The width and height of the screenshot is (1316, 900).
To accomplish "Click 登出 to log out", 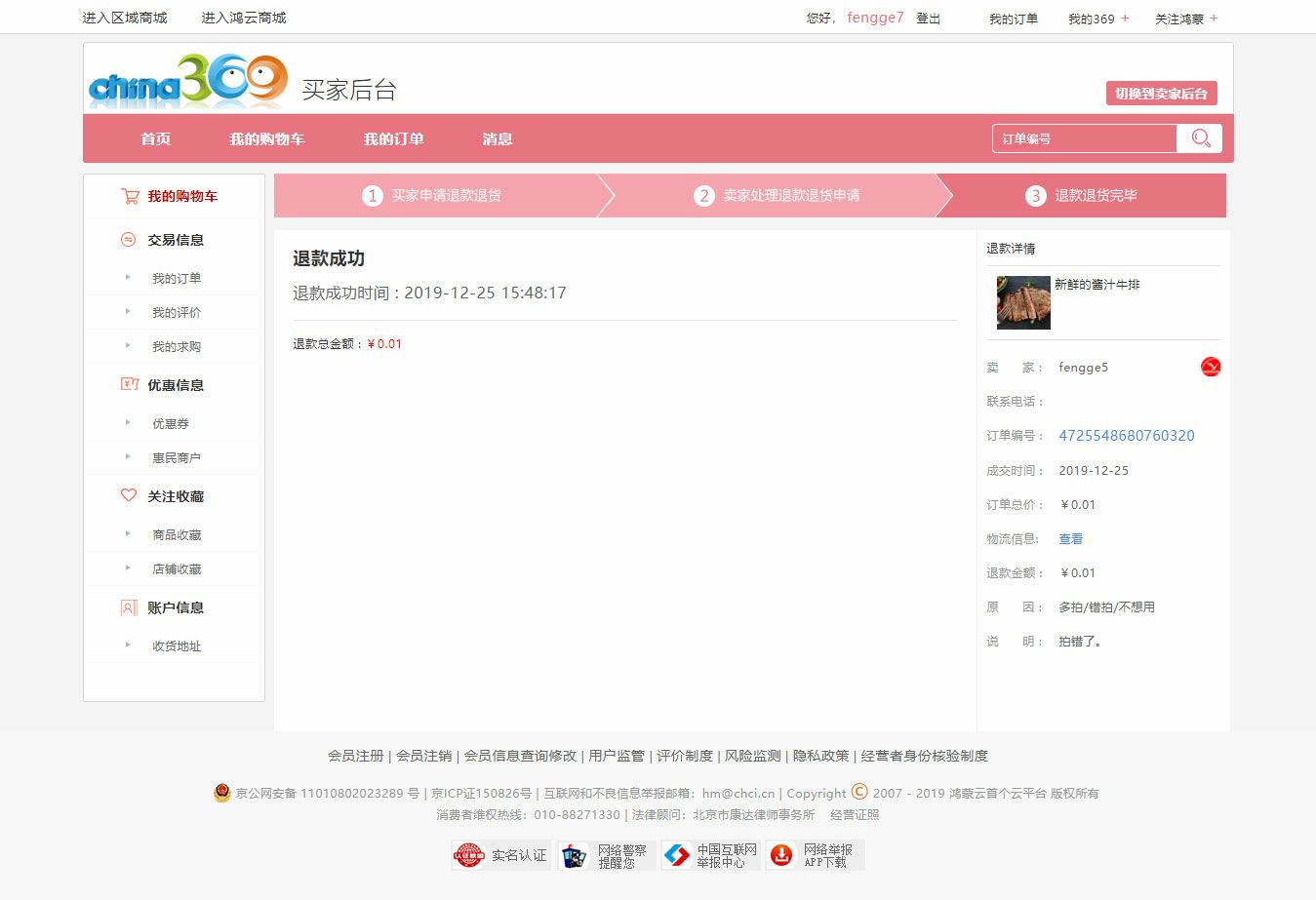I will point(928,19).
